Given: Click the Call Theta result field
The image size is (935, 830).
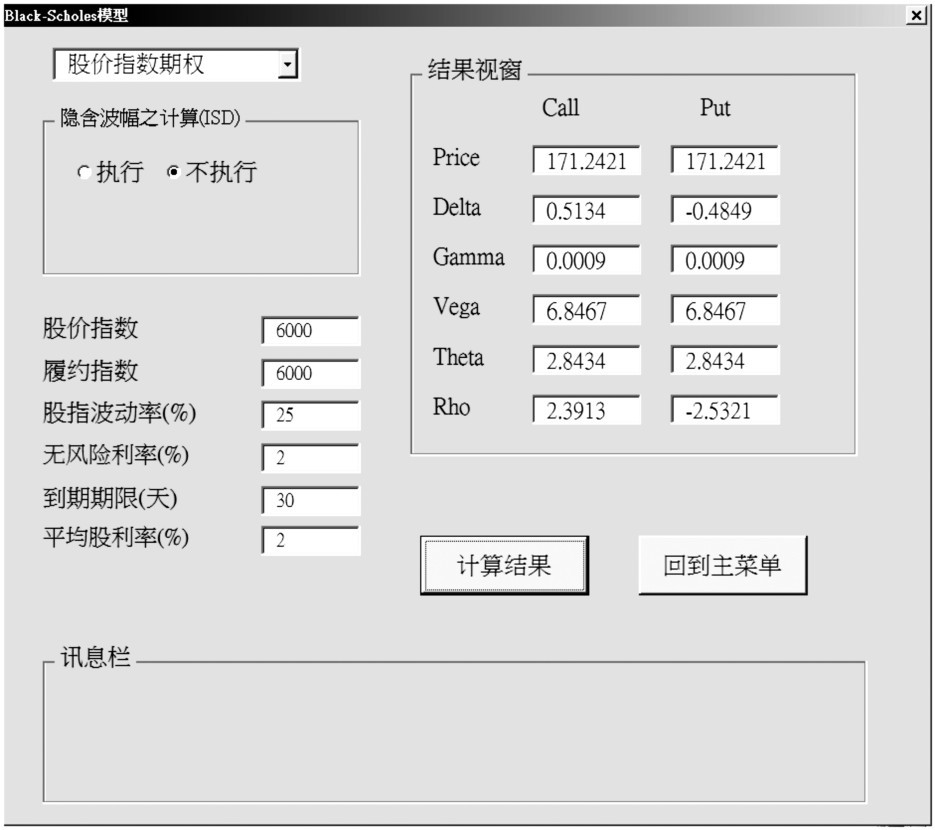Looking at the screenshot, I should tap(586, 361).
